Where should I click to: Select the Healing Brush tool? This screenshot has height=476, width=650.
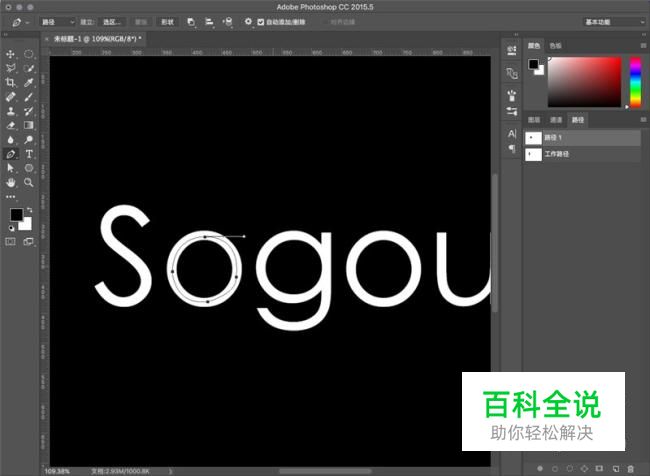[x=10, y=97]
